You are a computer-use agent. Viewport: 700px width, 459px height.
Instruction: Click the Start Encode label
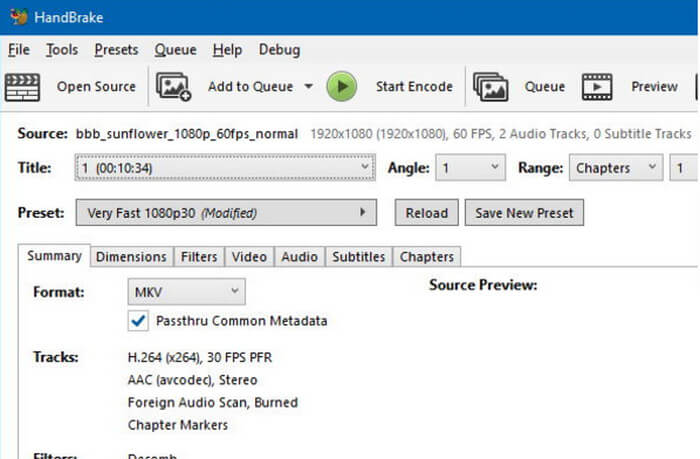tap(414, 87)
